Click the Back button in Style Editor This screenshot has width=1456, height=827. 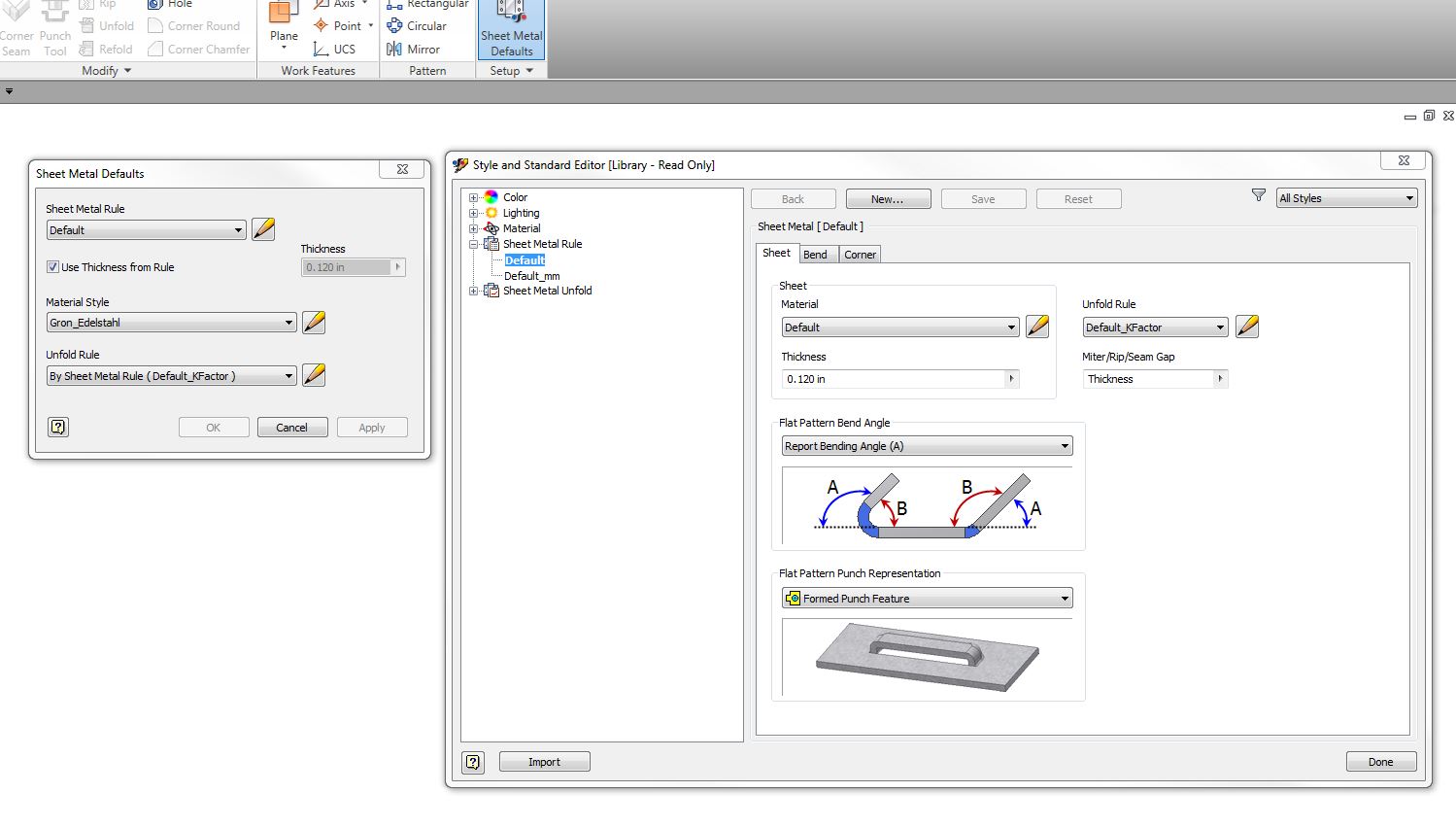[x=793, y=199]
